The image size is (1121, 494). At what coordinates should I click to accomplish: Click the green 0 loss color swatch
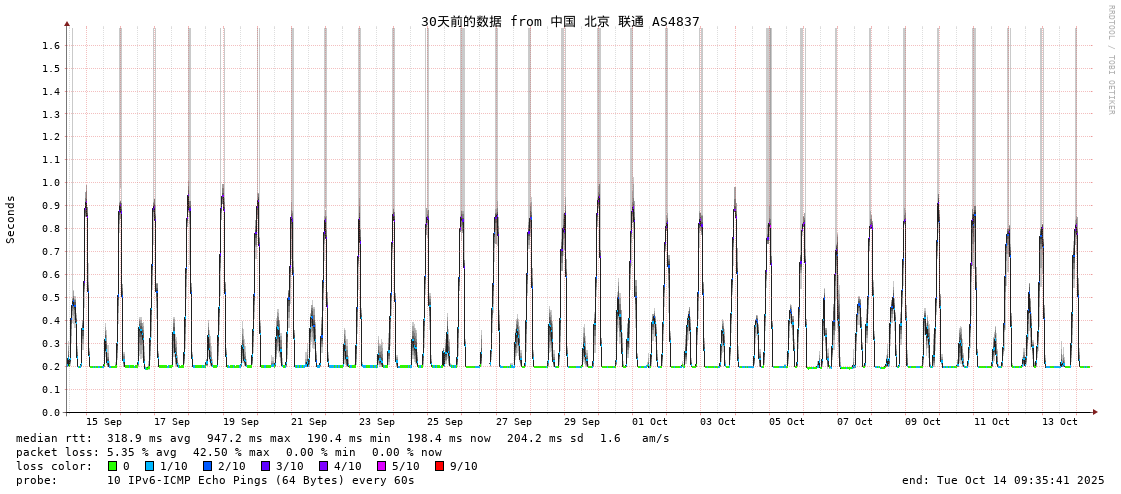tap(113, 466)
